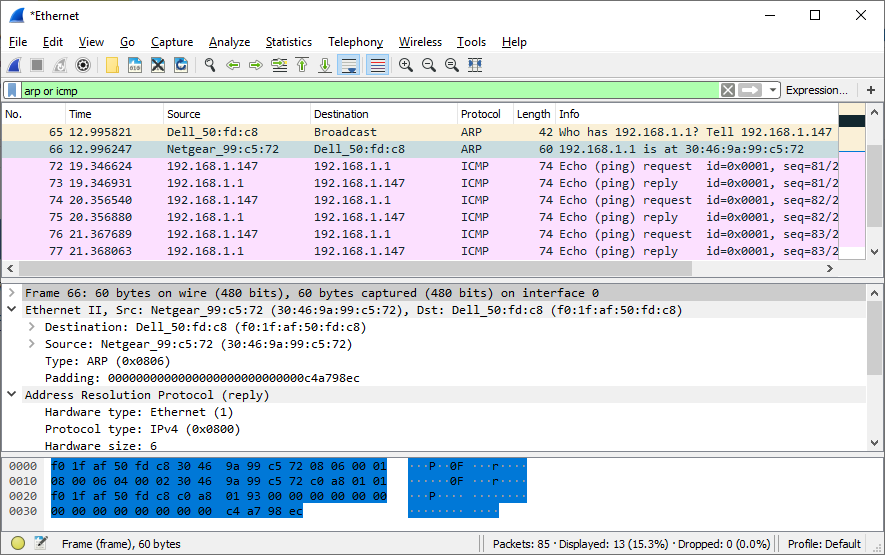Sort by the Length column header
The height and width of the screenshot is (555, 885).
pyautogui.click(x=534, y=114)
